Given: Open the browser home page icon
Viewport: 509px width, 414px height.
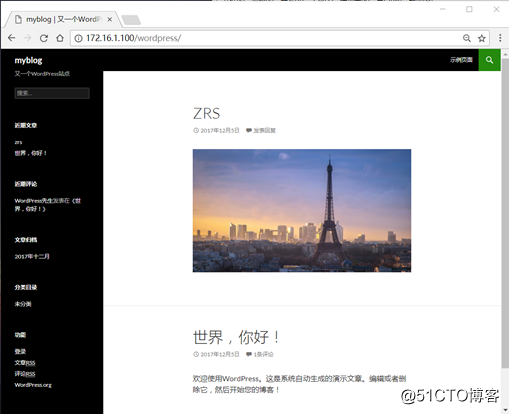Looking at the screenshot, I should tap(60, 38).
